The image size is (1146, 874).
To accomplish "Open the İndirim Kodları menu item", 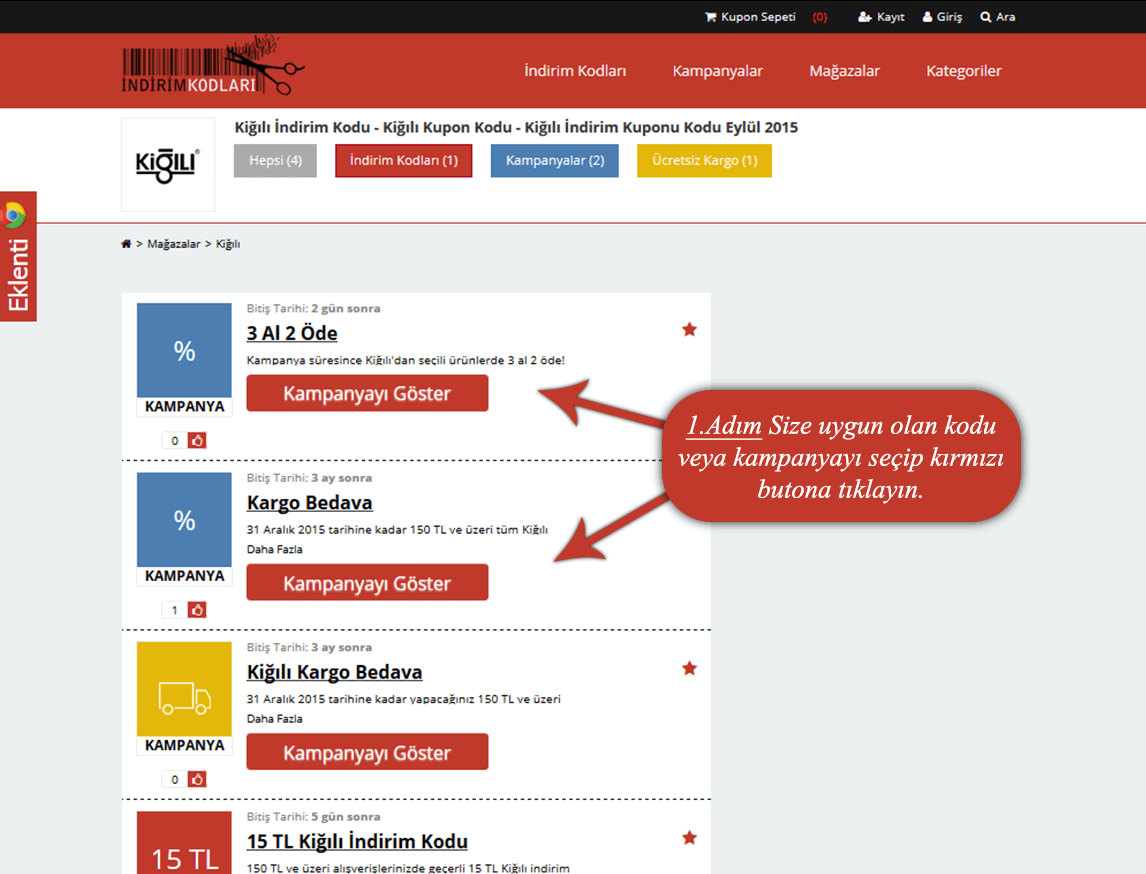I will [575, 71].
